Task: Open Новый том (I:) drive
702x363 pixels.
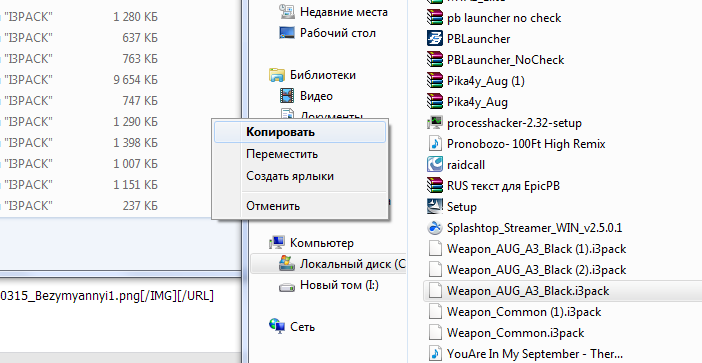Action: 339,285
